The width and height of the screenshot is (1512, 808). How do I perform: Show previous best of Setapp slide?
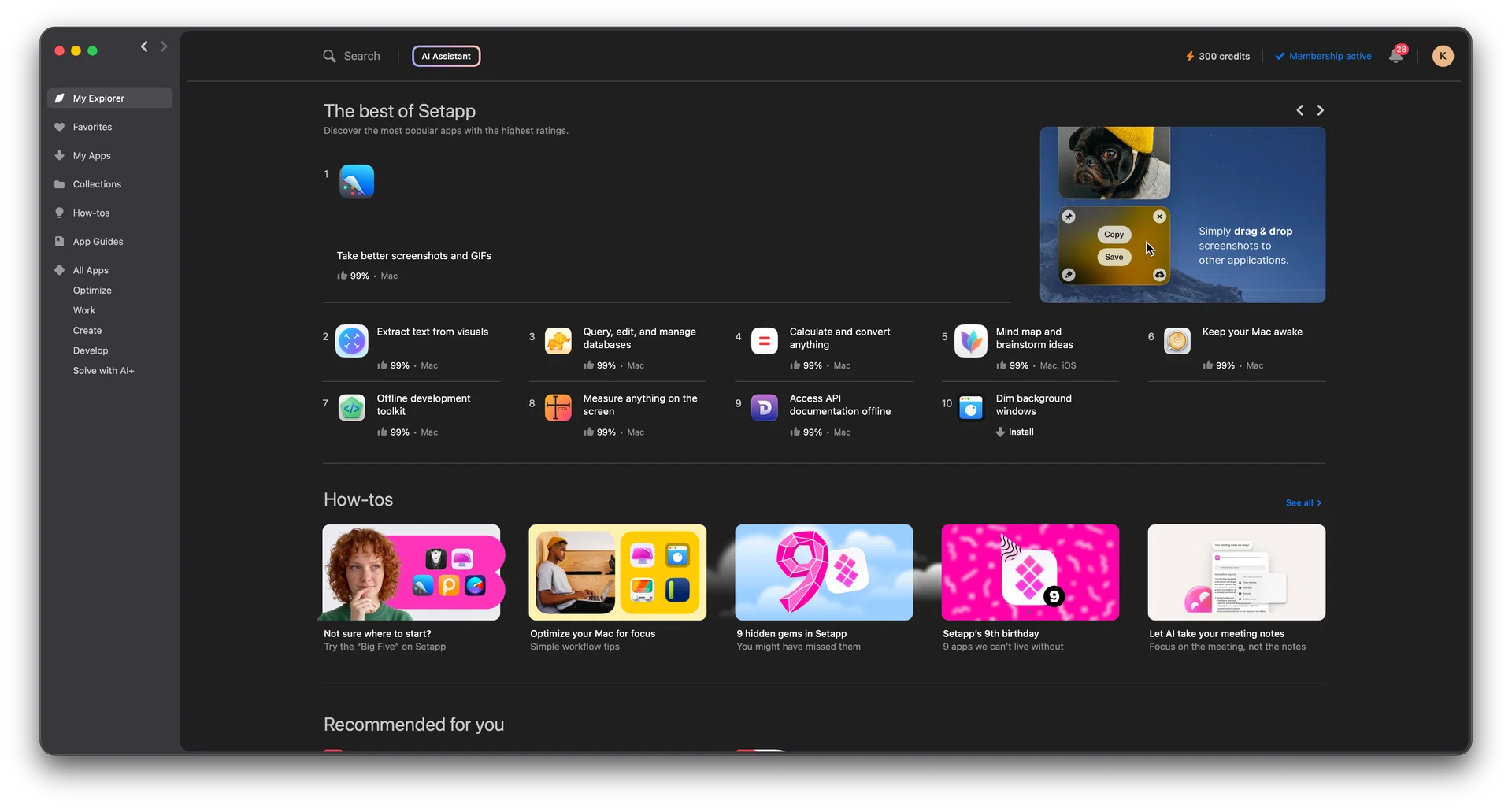tap(1300, 110)
